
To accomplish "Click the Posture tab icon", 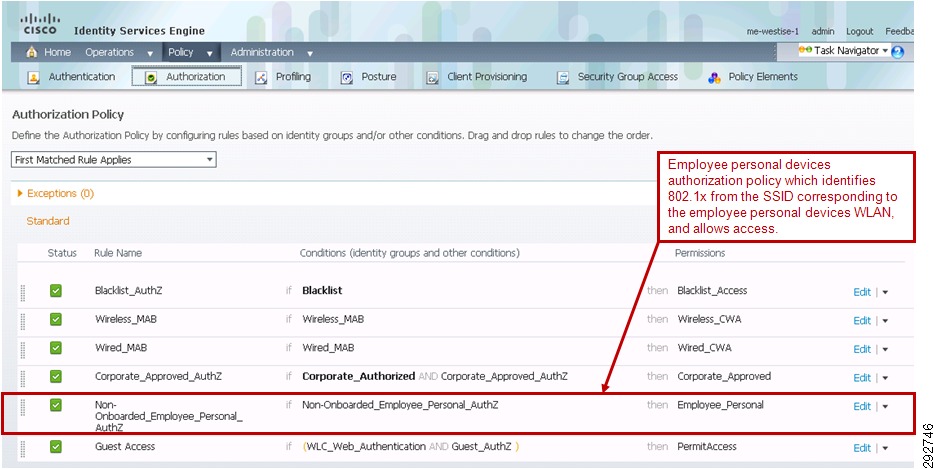I will coord(347,77).
